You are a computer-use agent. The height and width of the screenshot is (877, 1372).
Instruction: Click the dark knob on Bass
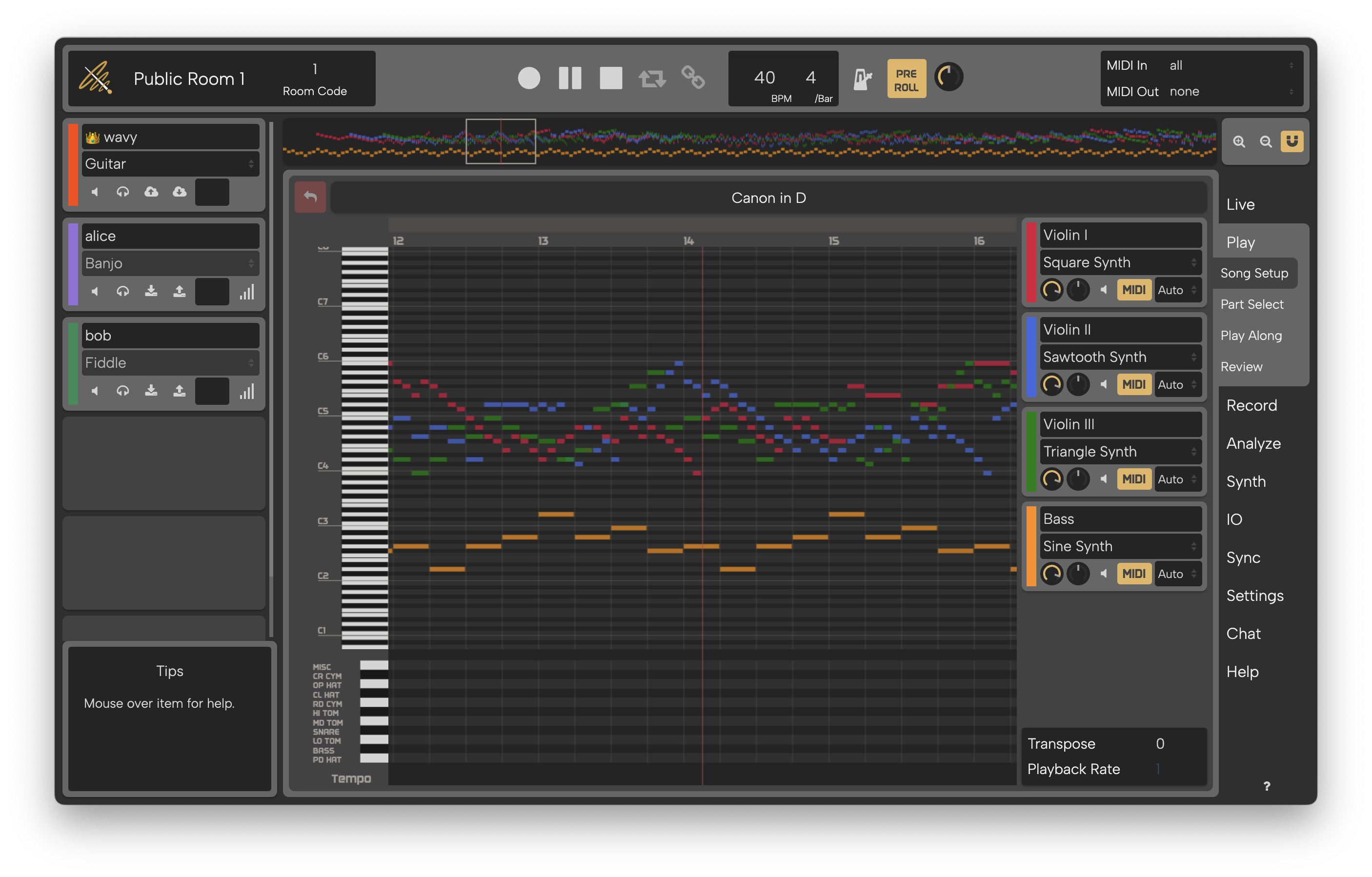pyautogui.click(x=1078, y=574)
